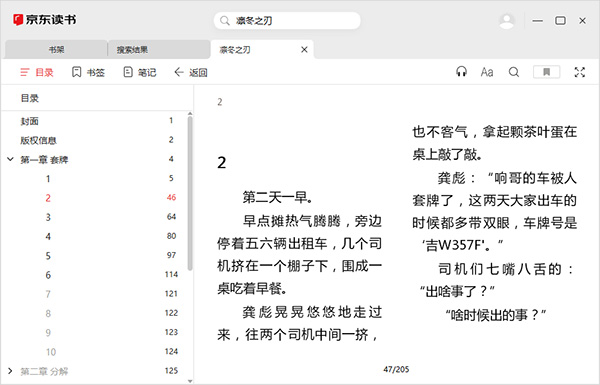Close the 京东读书 window

[582, 21]
